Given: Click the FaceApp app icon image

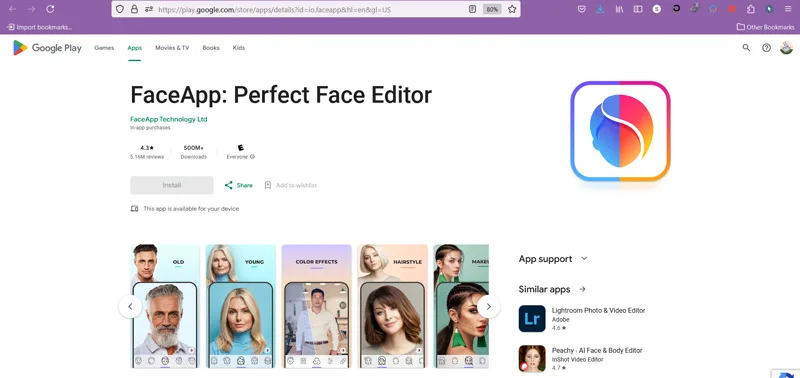Looking at the screenshot, I should click(x=620, y=131).
